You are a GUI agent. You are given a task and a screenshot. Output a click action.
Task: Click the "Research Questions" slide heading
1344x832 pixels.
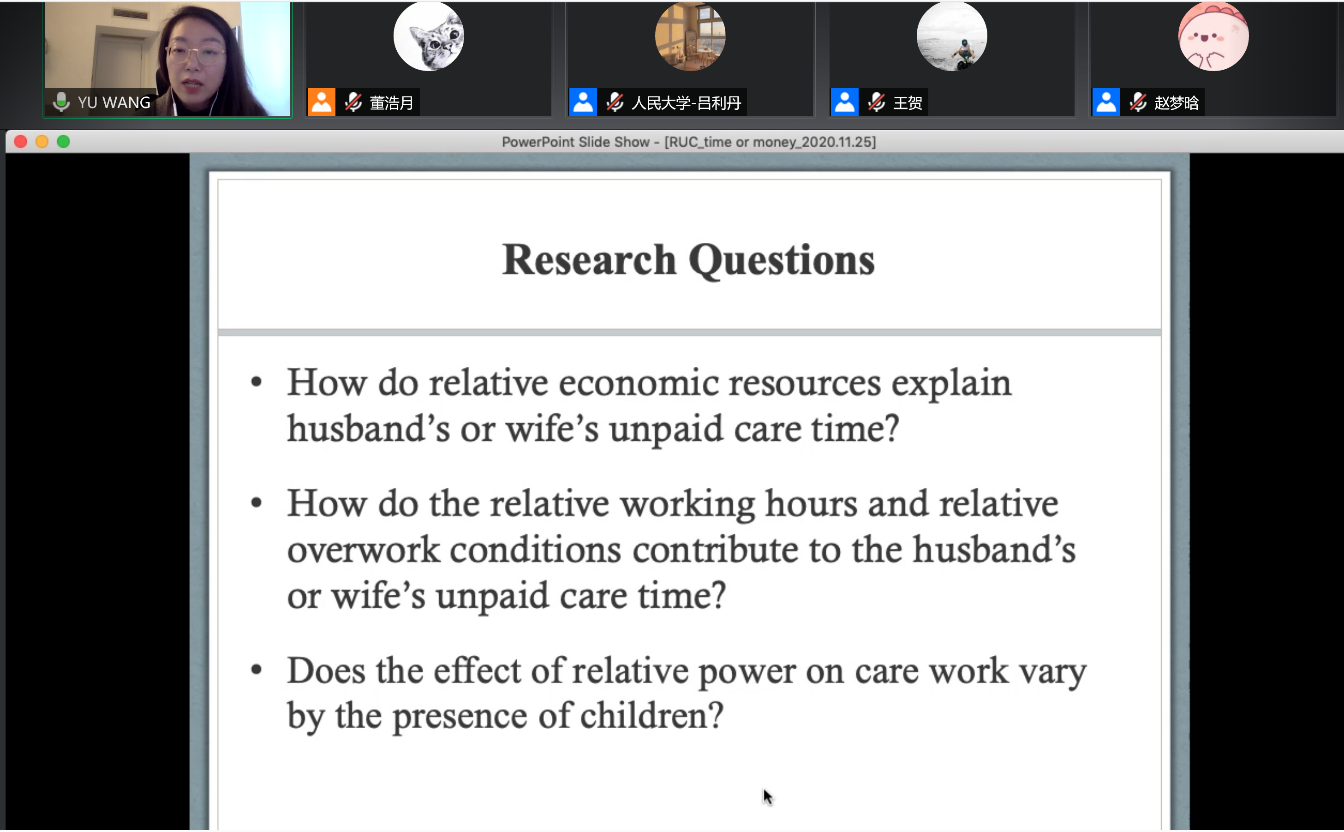click(688, 260)
